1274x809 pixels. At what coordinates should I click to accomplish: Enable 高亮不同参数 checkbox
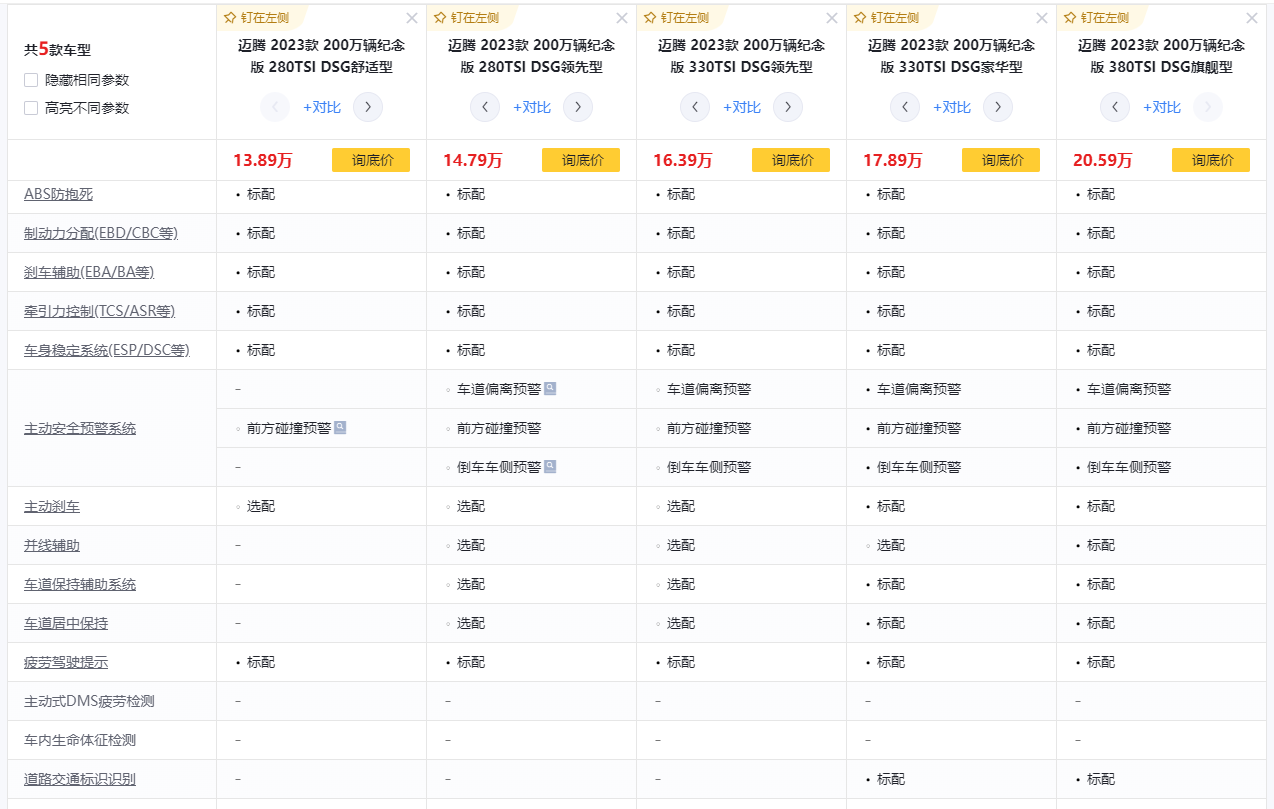pyautogui.click(x=32, y=108)
